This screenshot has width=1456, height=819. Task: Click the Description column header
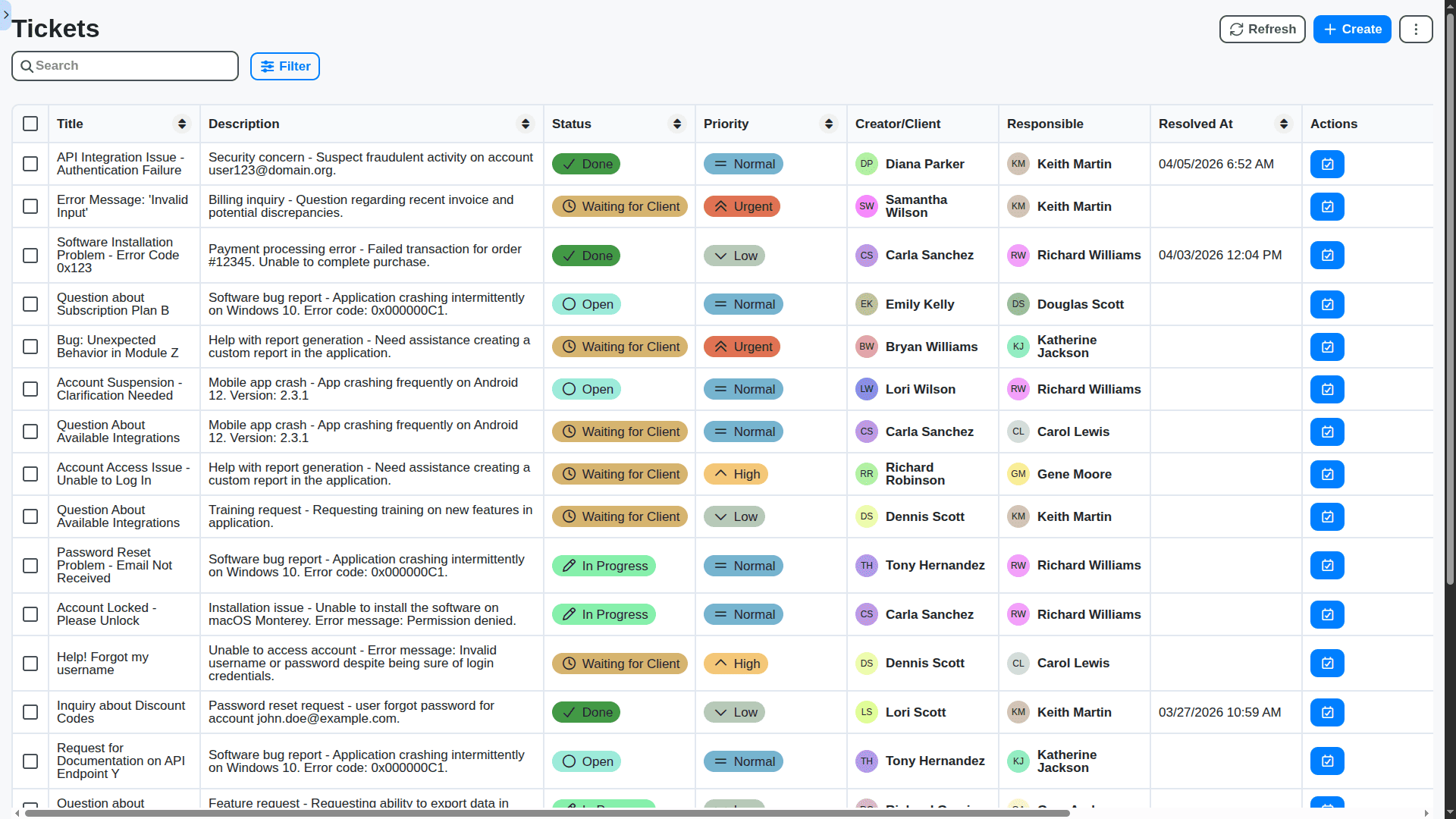[x=243, y=124]
